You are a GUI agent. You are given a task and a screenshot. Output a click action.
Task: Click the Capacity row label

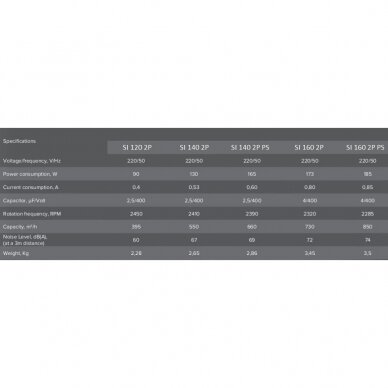(x=20, y=227)
